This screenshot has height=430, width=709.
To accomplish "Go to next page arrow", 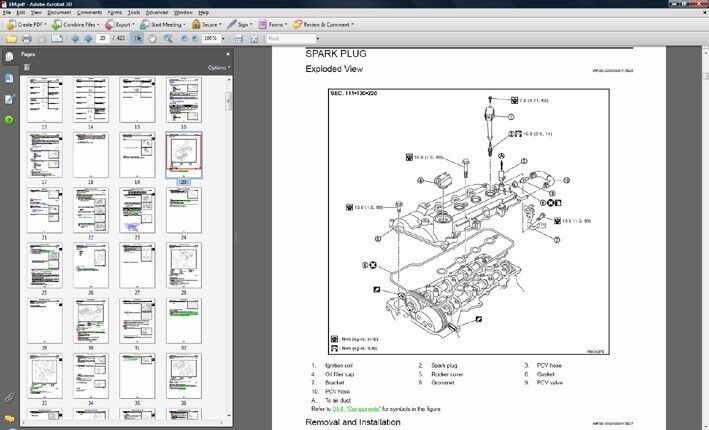I will coord(86,38).
